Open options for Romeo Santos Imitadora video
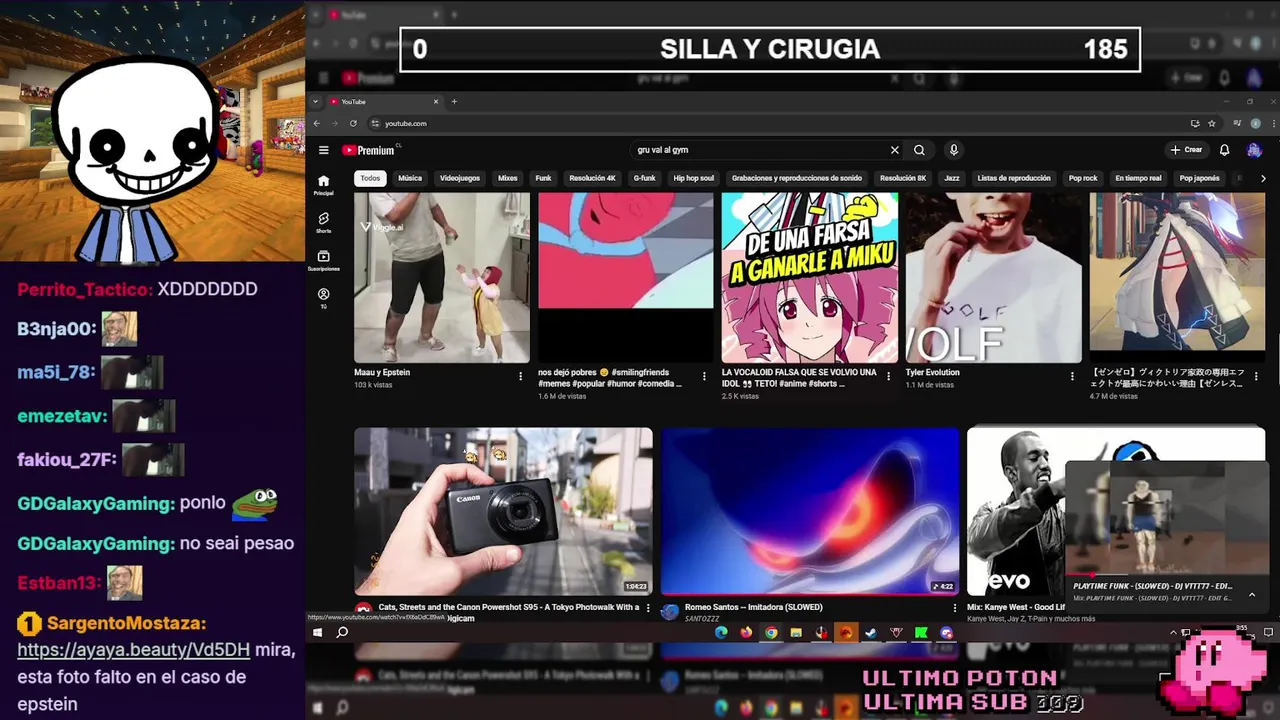 click(954, 608)
